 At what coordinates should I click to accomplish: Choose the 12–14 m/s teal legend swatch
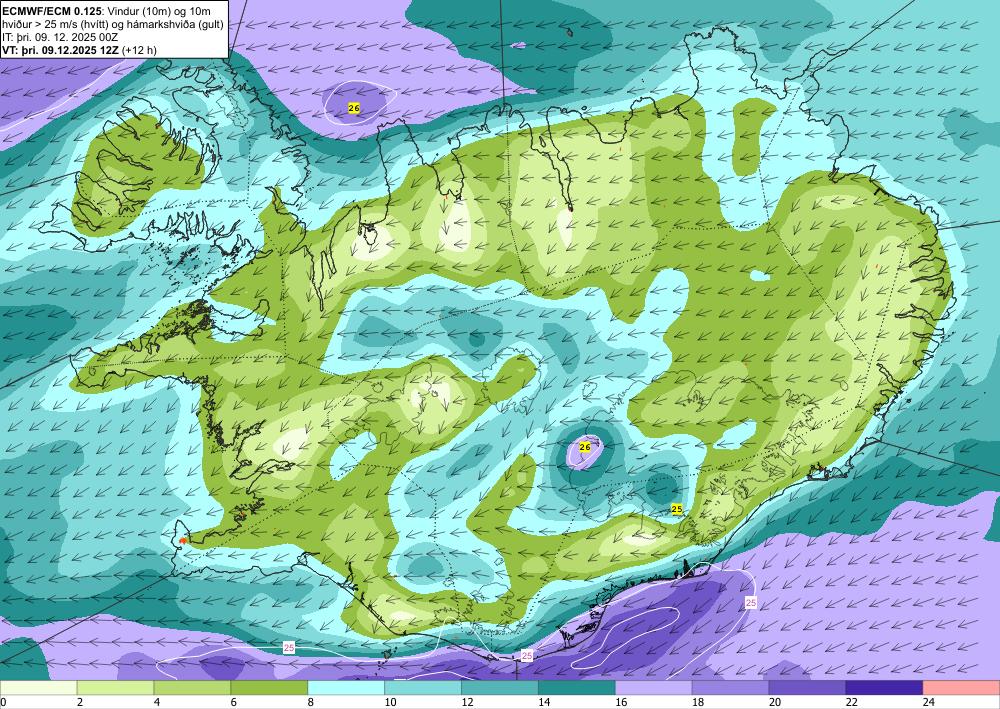500,688
